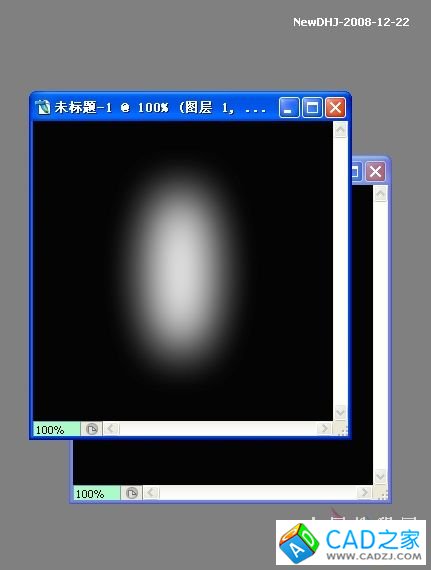Screen dimensions: 431x570
Task: Click the scroll left arrow of the back window
Action: (151, 493)
